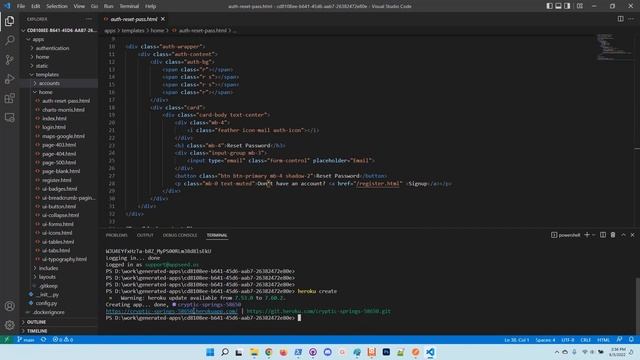Switch to the OUTPUT tab

click(145, 235)
